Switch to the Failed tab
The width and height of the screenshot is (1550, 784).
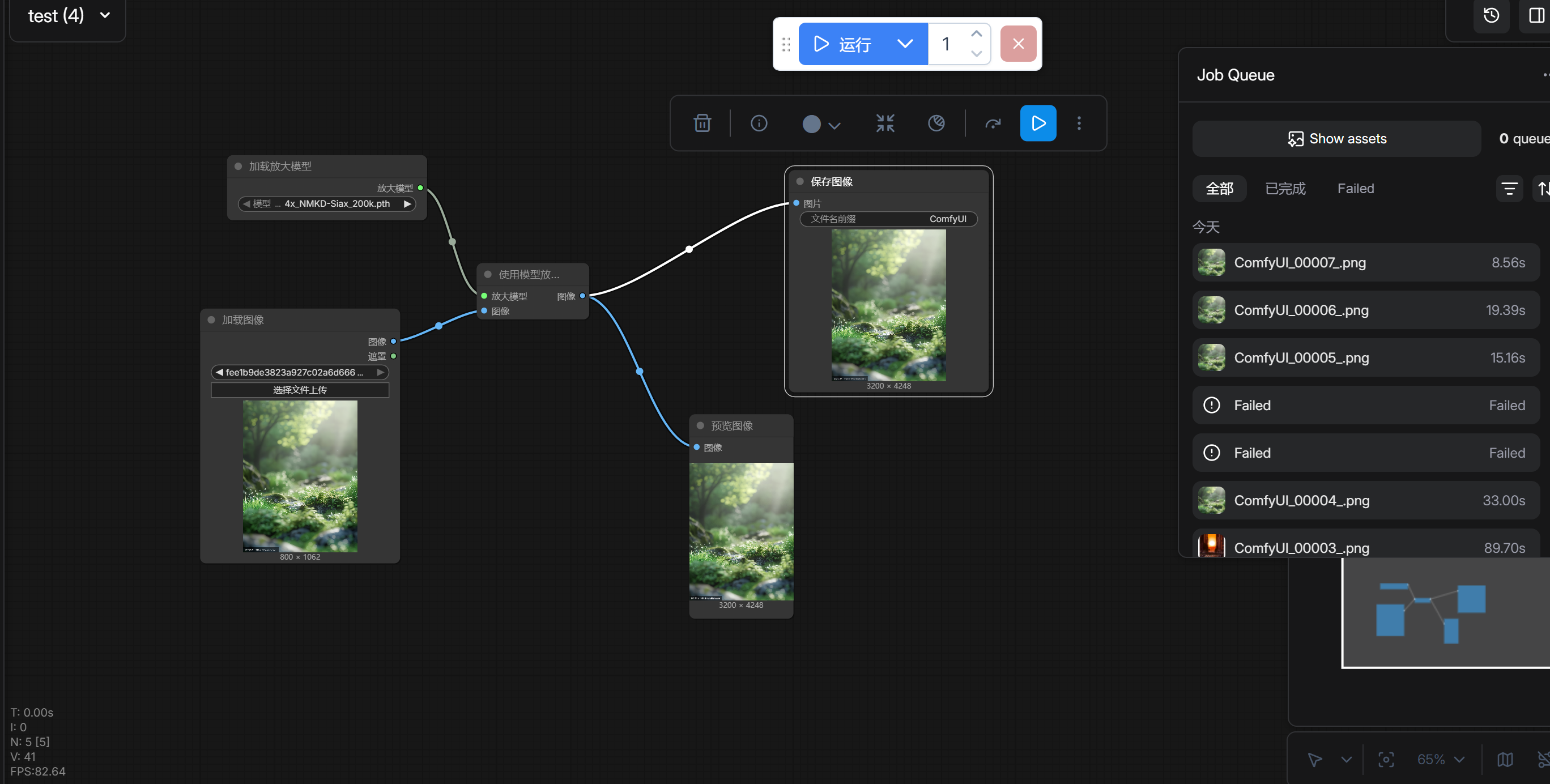tap(1355, 189)
